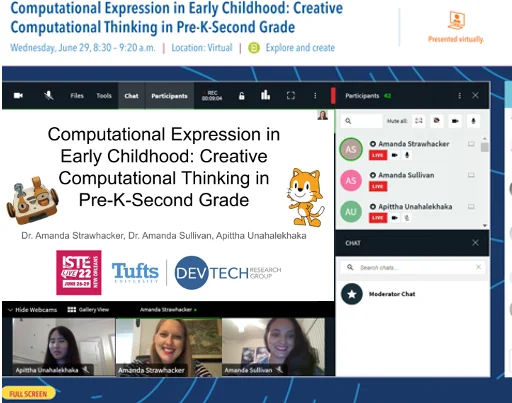Click the KIBO robot image

[x=32, y=201]
